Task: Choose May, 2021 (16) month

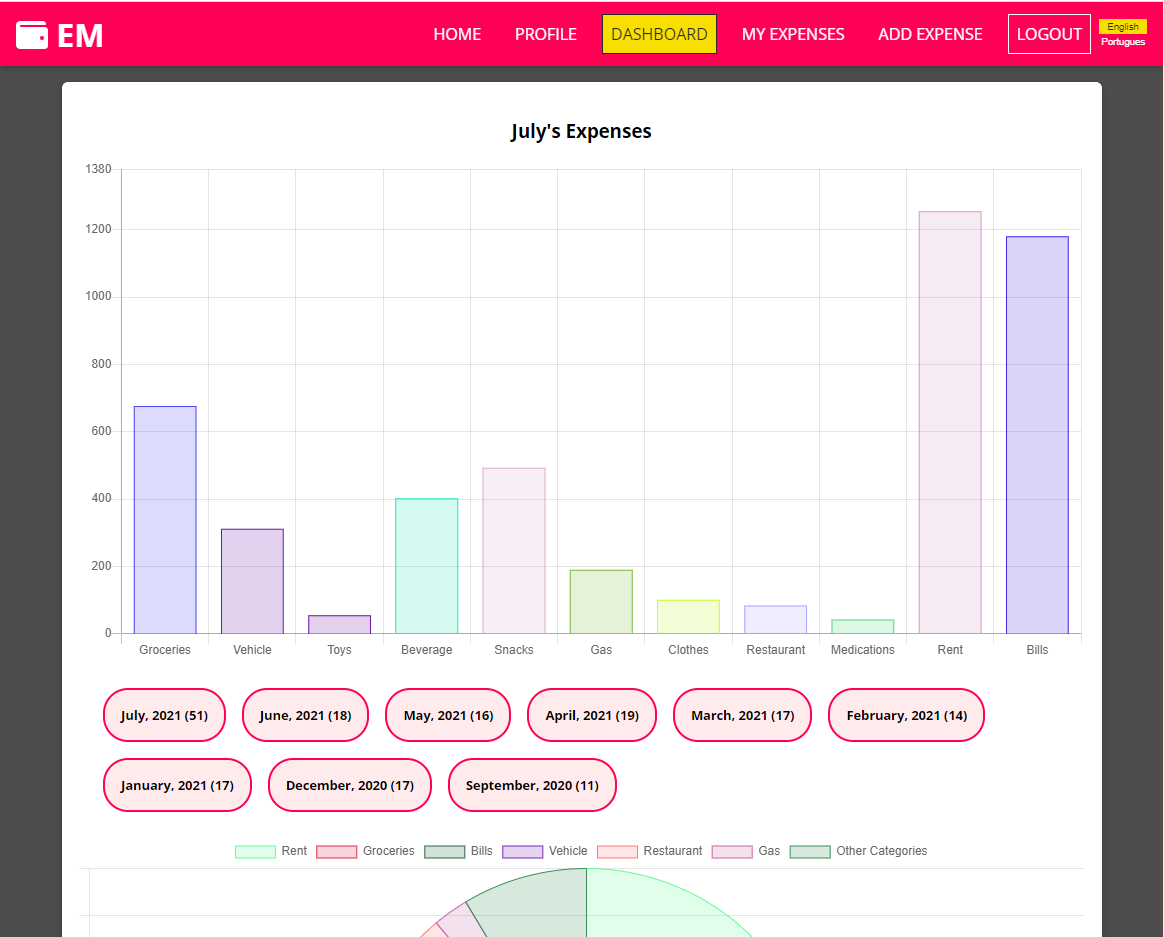Action: point(448,715)
